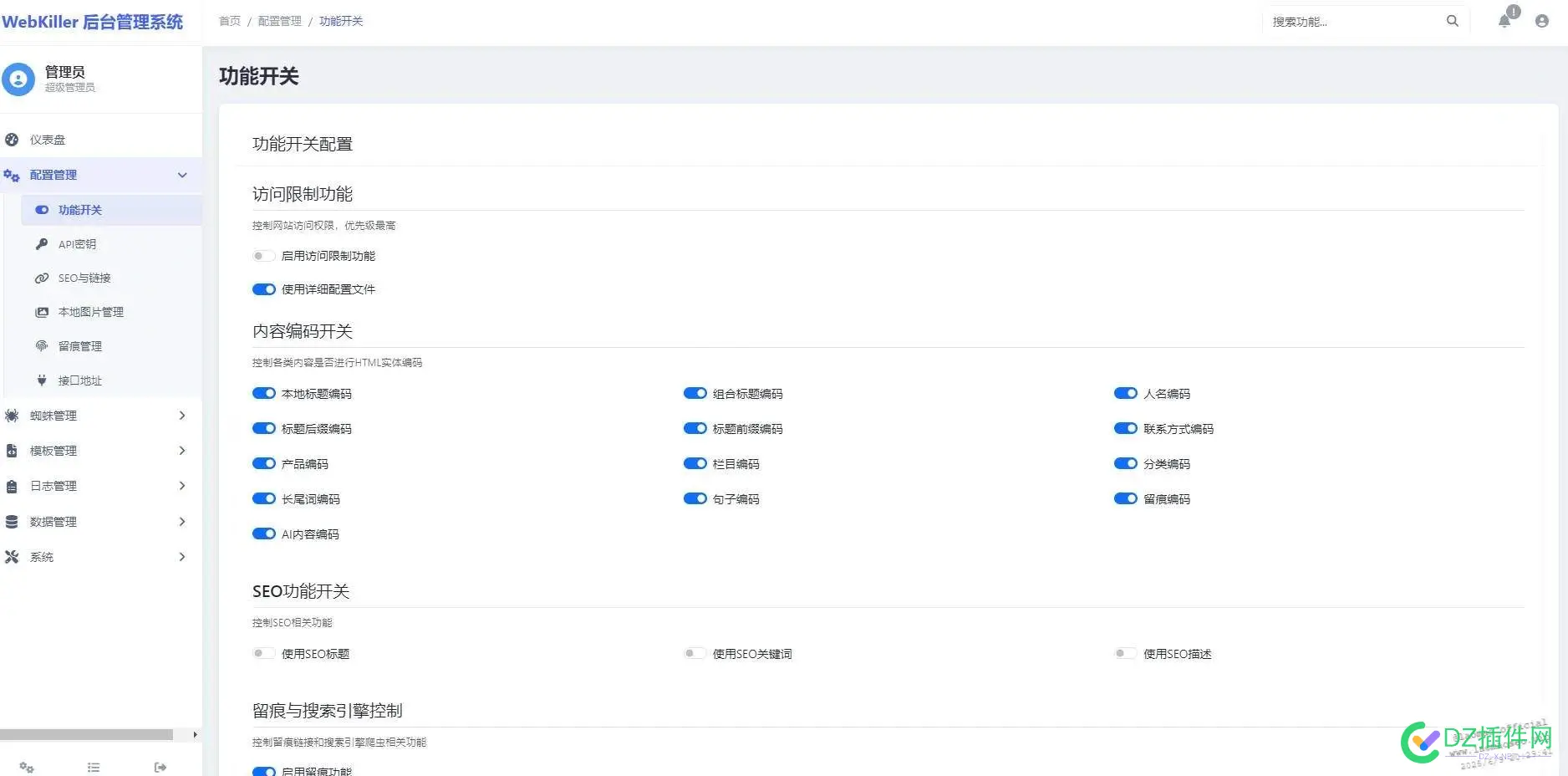
Task: Click the file icon beside 模板管理
Action: [12, 451]
